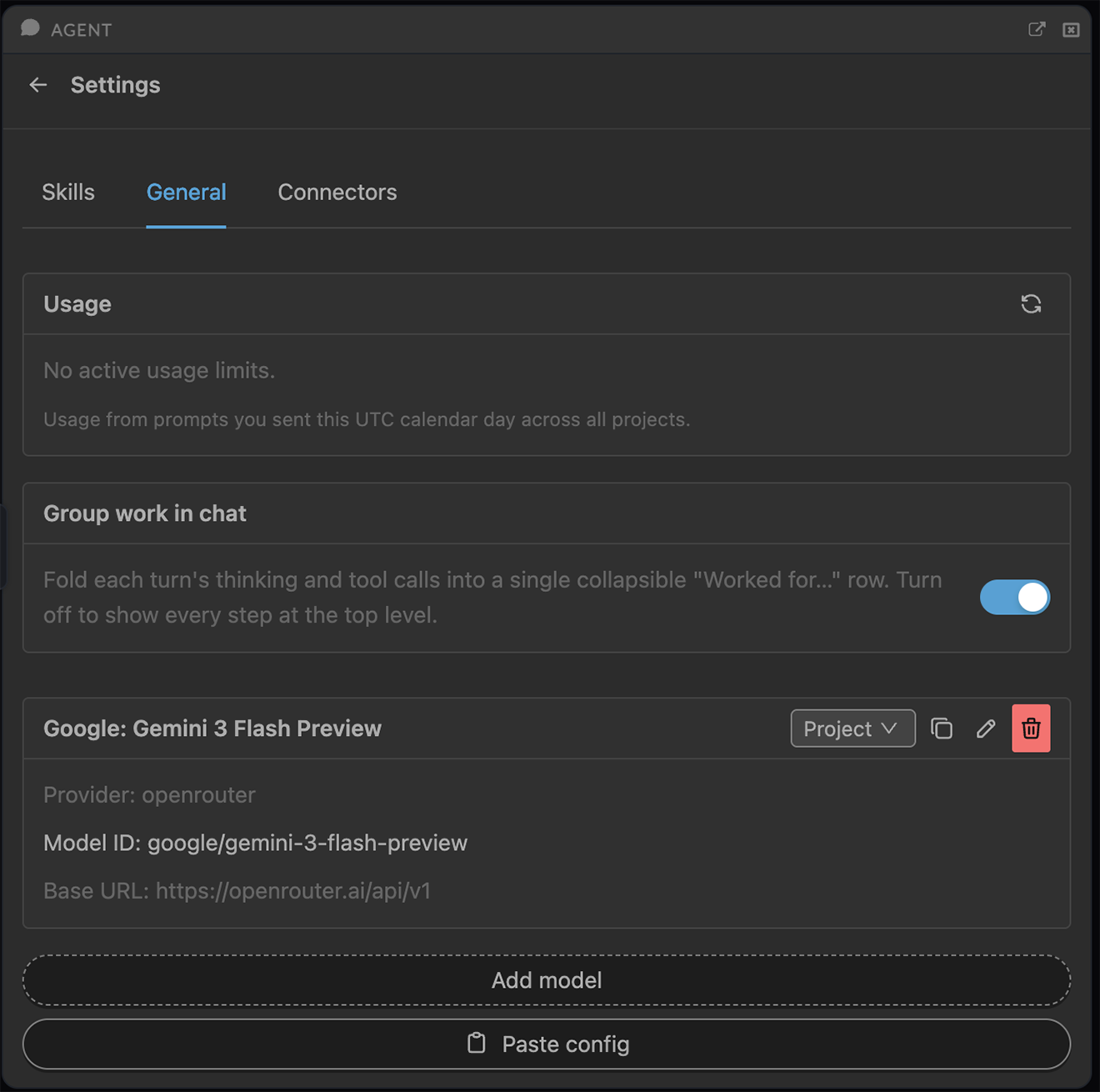Copy the Gemini 3 Flash Preview config
This screenshot has height=1092, width=1100.
pos(942,729)
